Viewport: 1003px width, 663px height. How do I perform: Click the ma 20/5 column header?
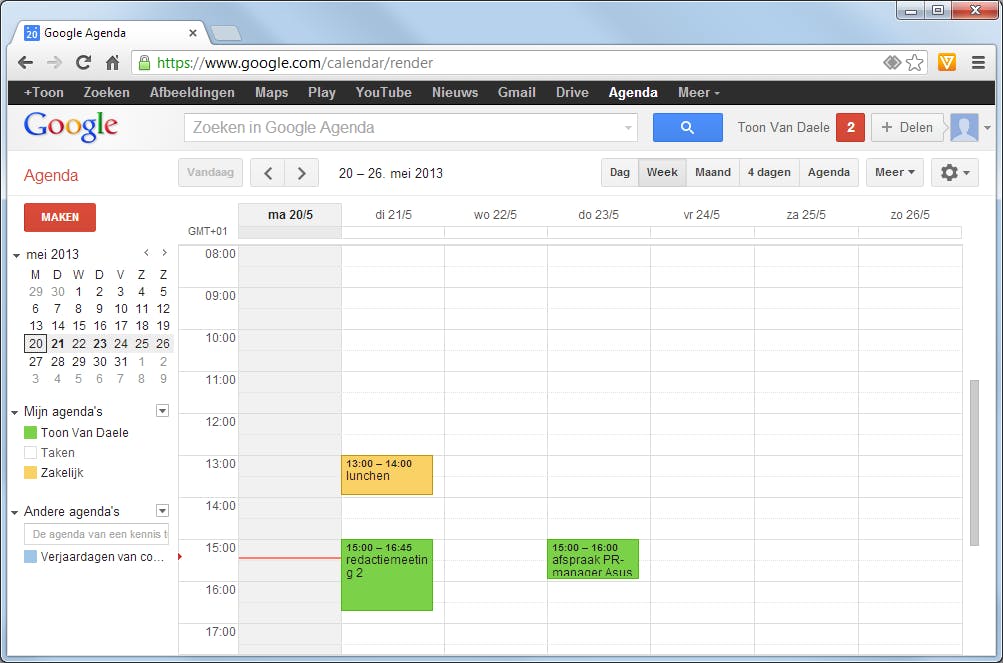tap(290, 215)
